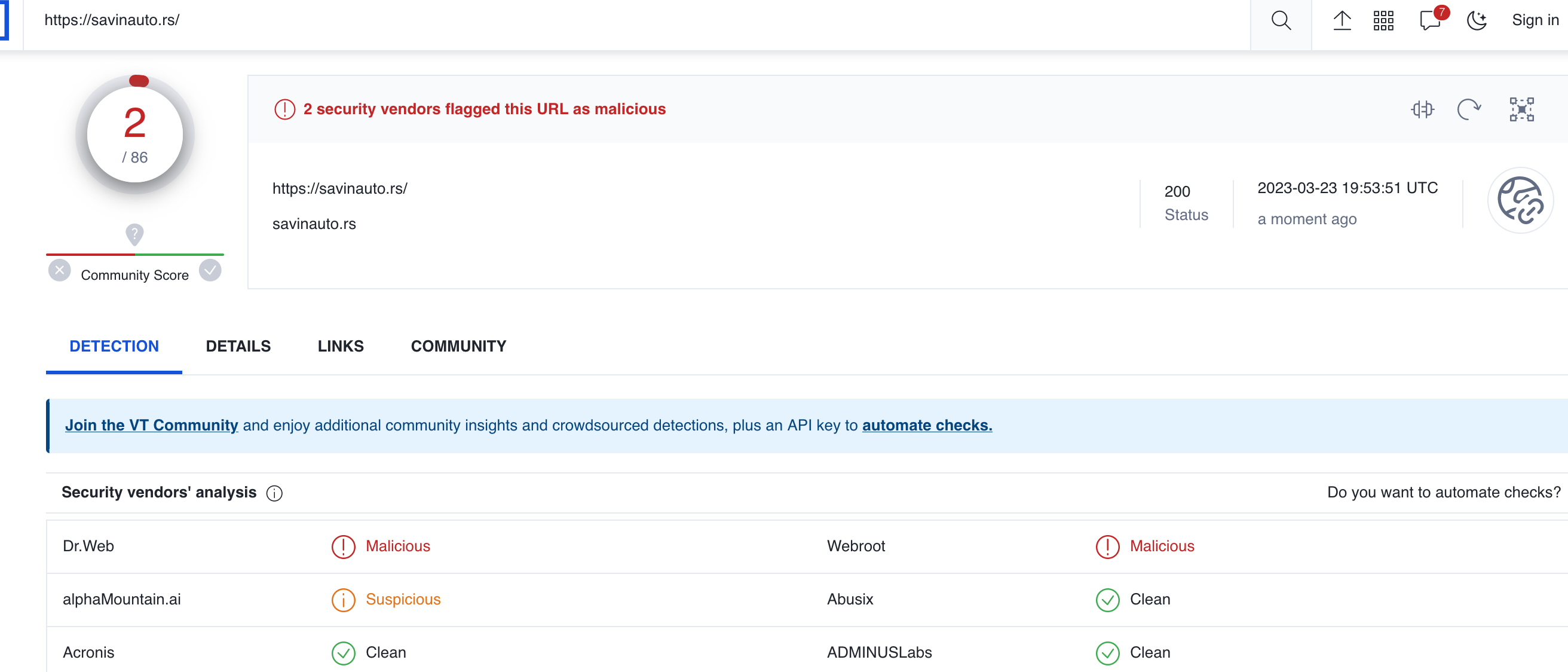
Task: Open the graph view icon
Action: coord(1521,109)
